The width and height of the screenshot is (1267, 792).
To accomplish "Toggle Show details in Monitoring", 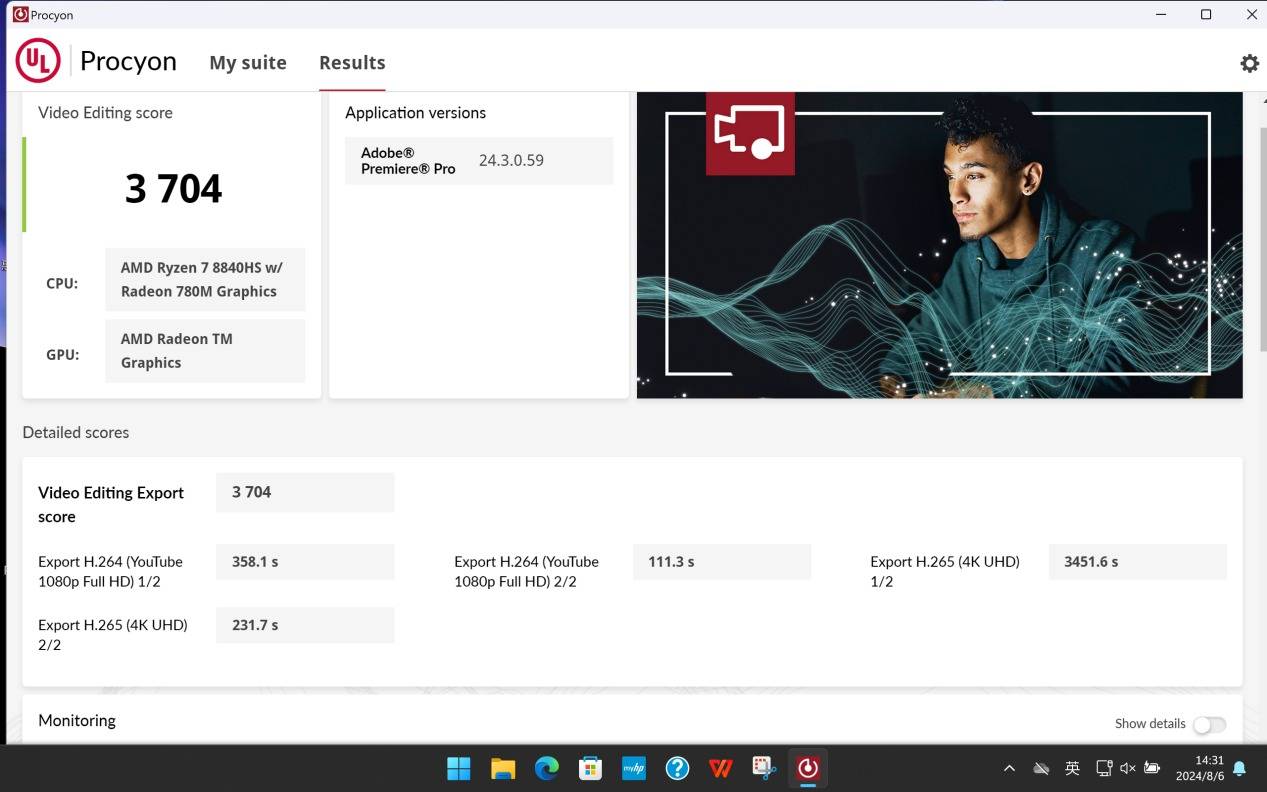I will 1209,724.
